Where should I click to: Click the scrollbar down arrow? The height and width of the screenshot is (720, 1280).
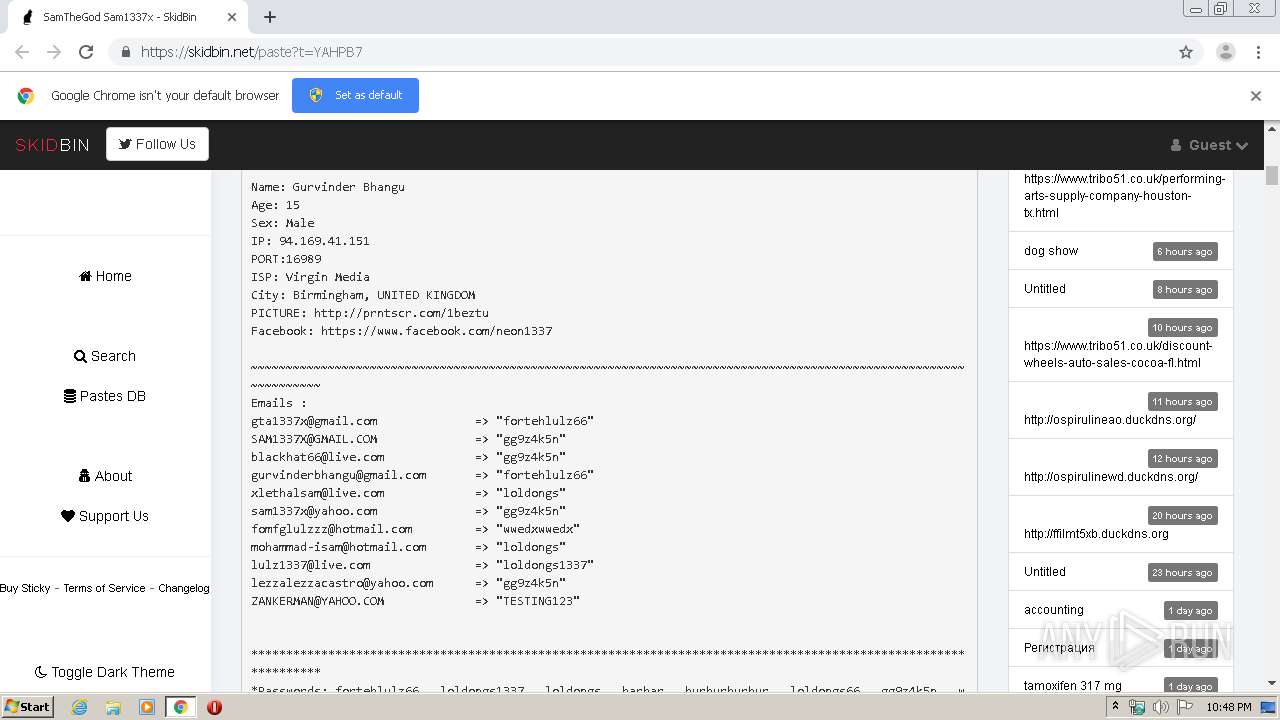pyautogui.click(x=1272, y=684)
